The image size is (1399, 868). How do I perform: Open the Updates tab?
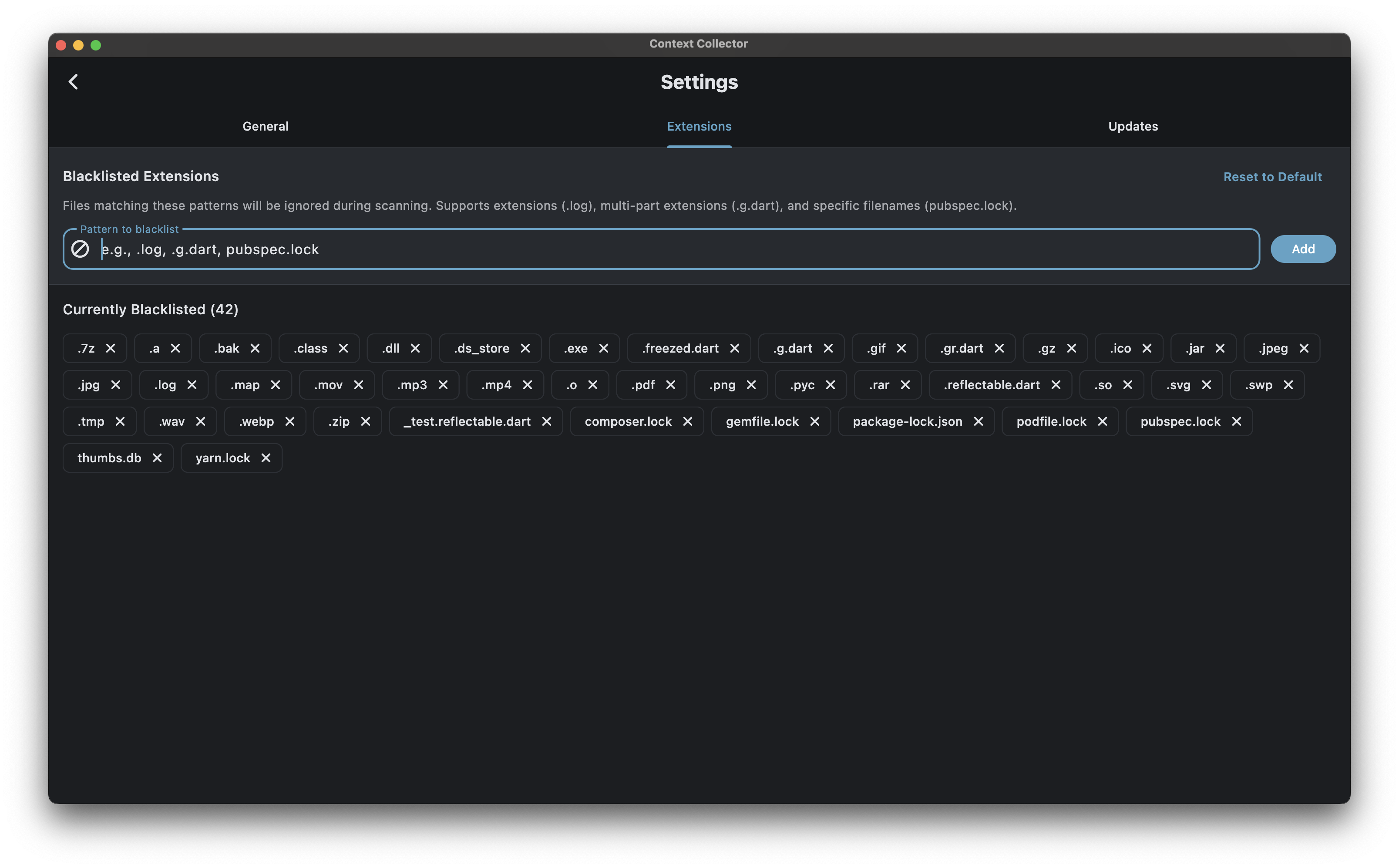coord(1133,126)
